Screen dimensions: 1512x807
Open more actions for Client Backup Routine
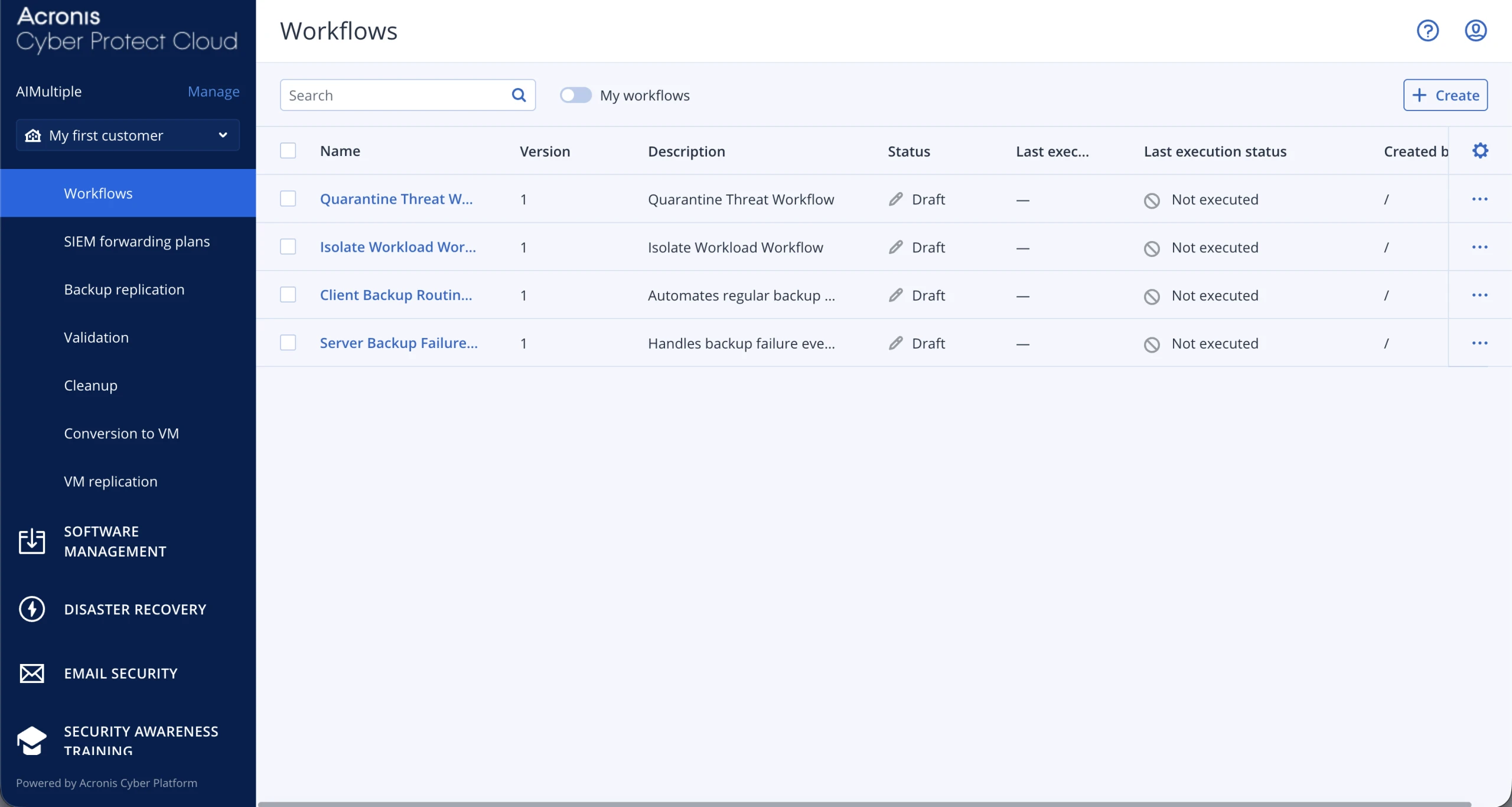click(1480, 295)
